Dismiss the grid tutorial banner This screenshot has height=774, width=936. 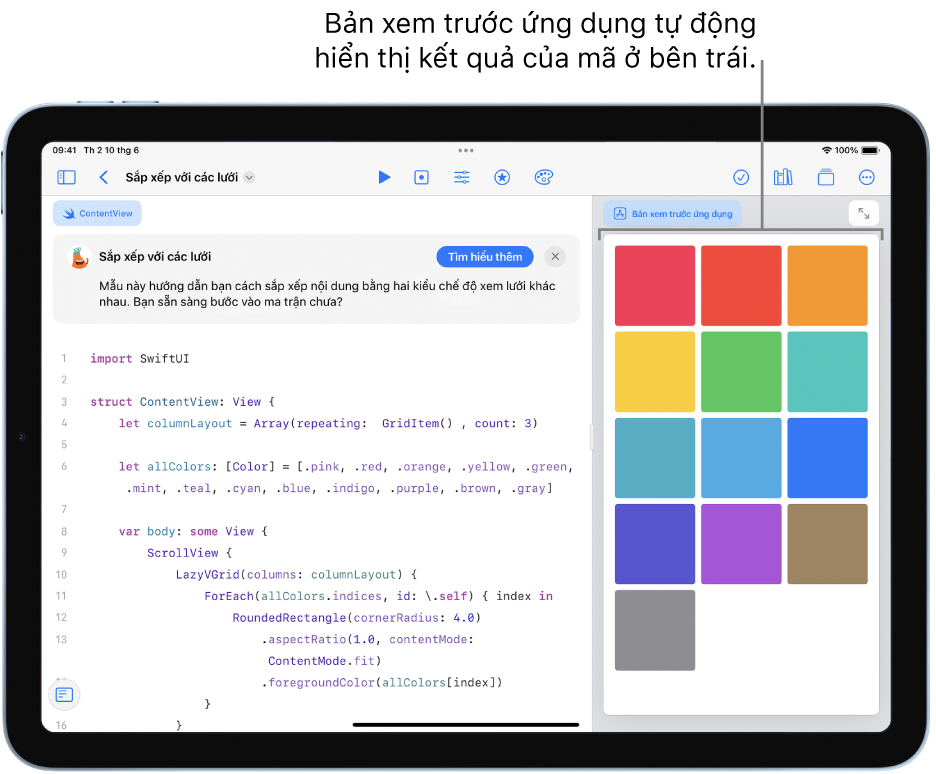tap(555, 257)
